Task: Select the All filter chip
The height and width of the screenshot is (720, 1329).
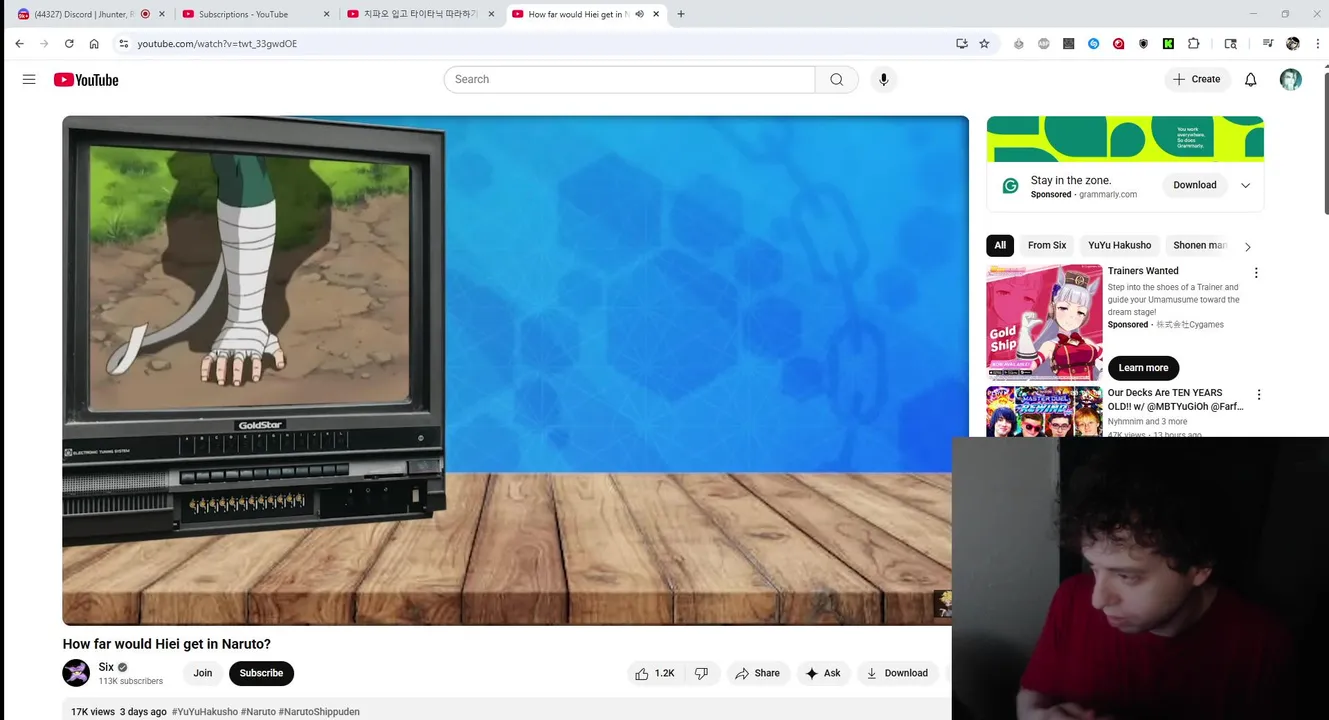Action: 1000,245
